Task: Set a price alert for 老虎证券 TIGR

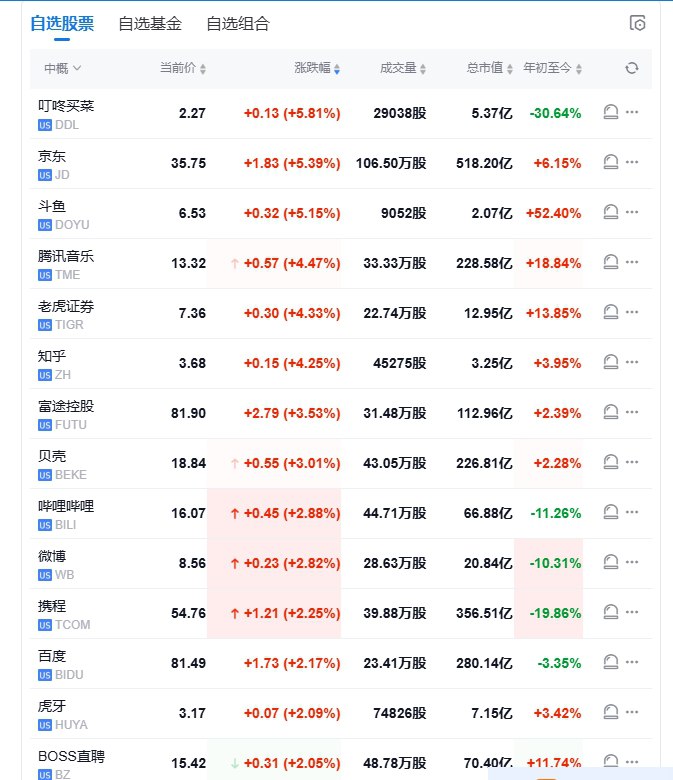Action: point(611,312)
